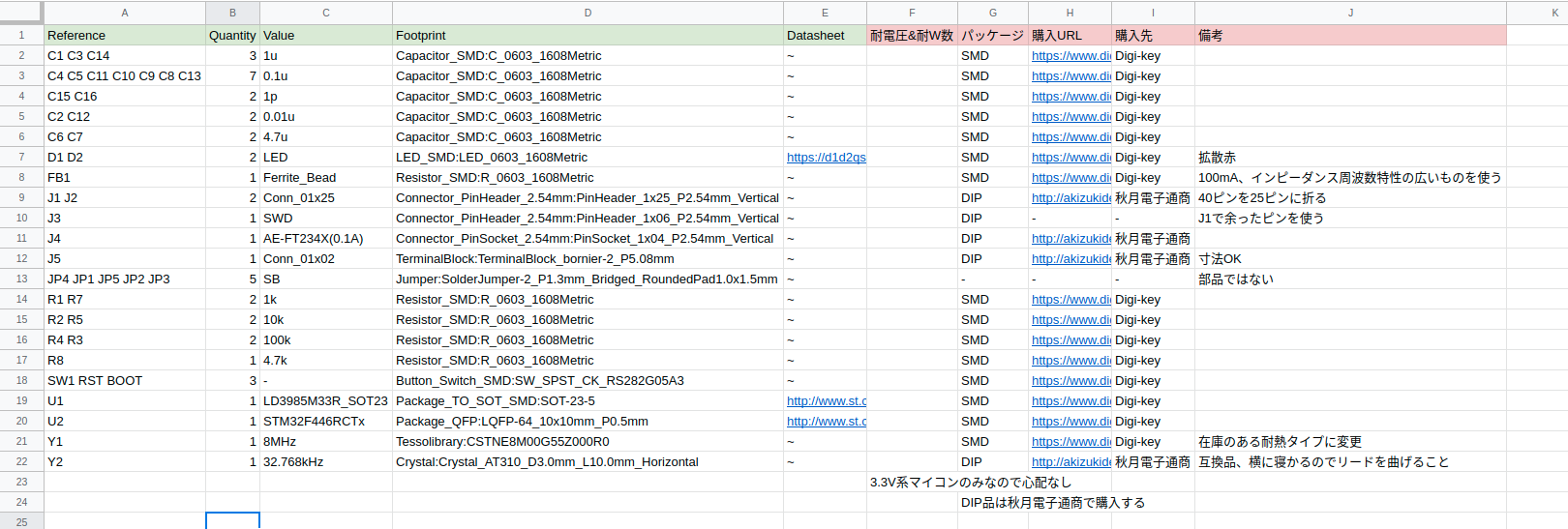Select the column D header
The width and height of the screenshot is (1568, 529).
588,13
